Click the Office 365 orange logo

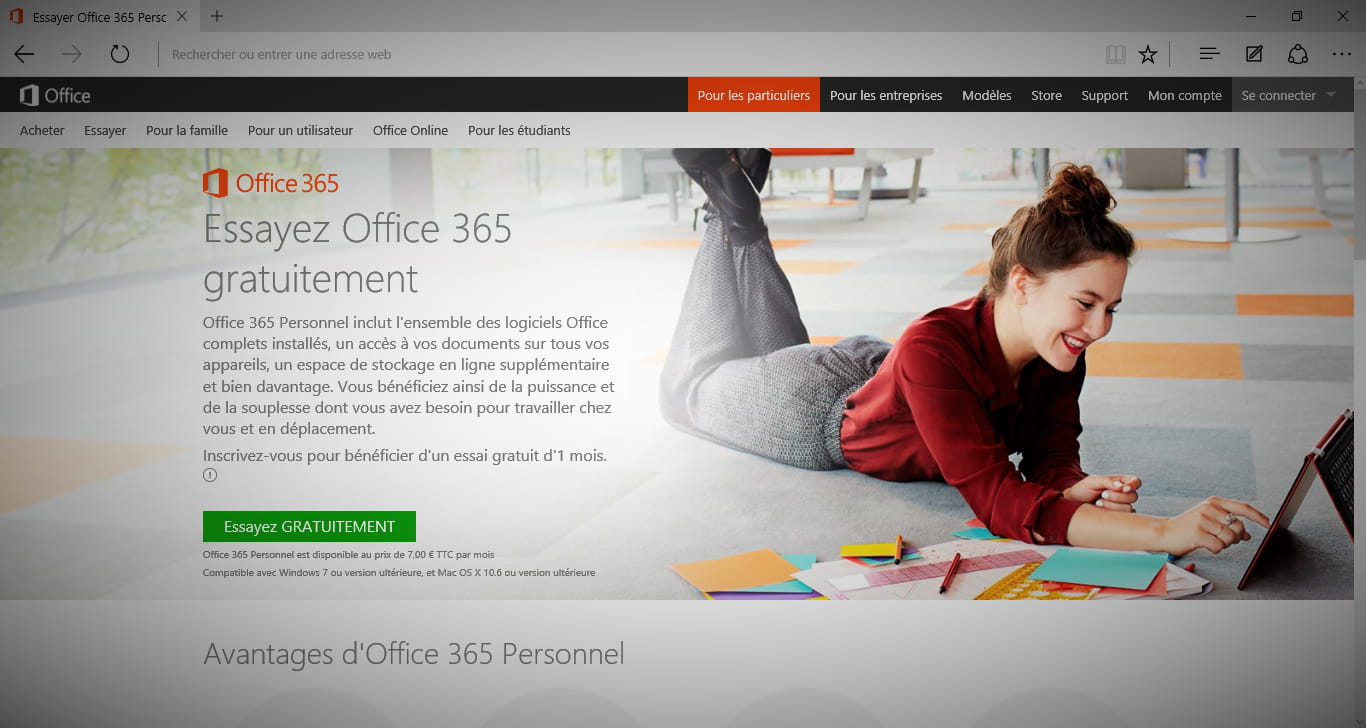coord(271,183)
